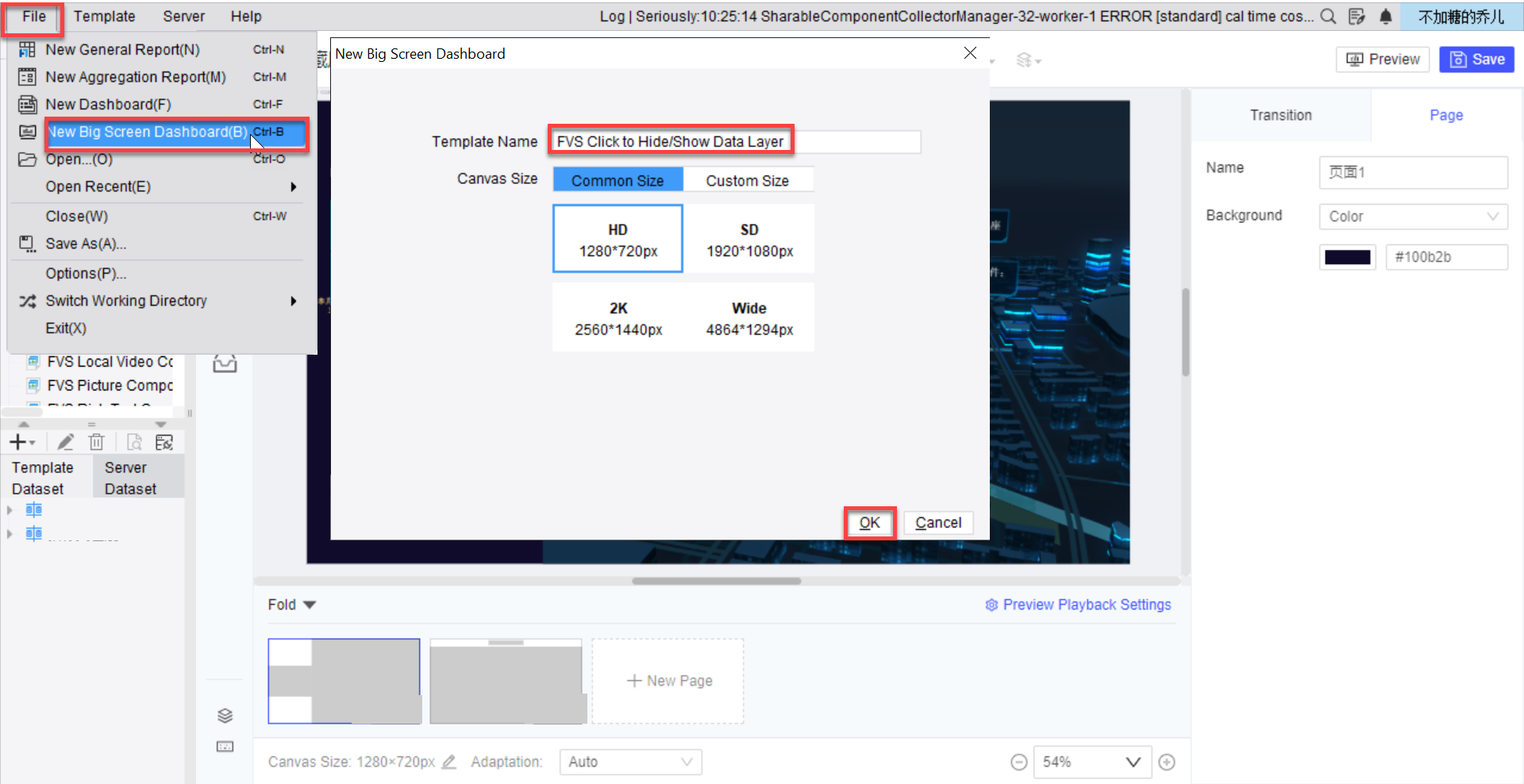The image size is (1524, 784).
Task: Click the #100b2b background color swatch
Action: coord(1347,256)
